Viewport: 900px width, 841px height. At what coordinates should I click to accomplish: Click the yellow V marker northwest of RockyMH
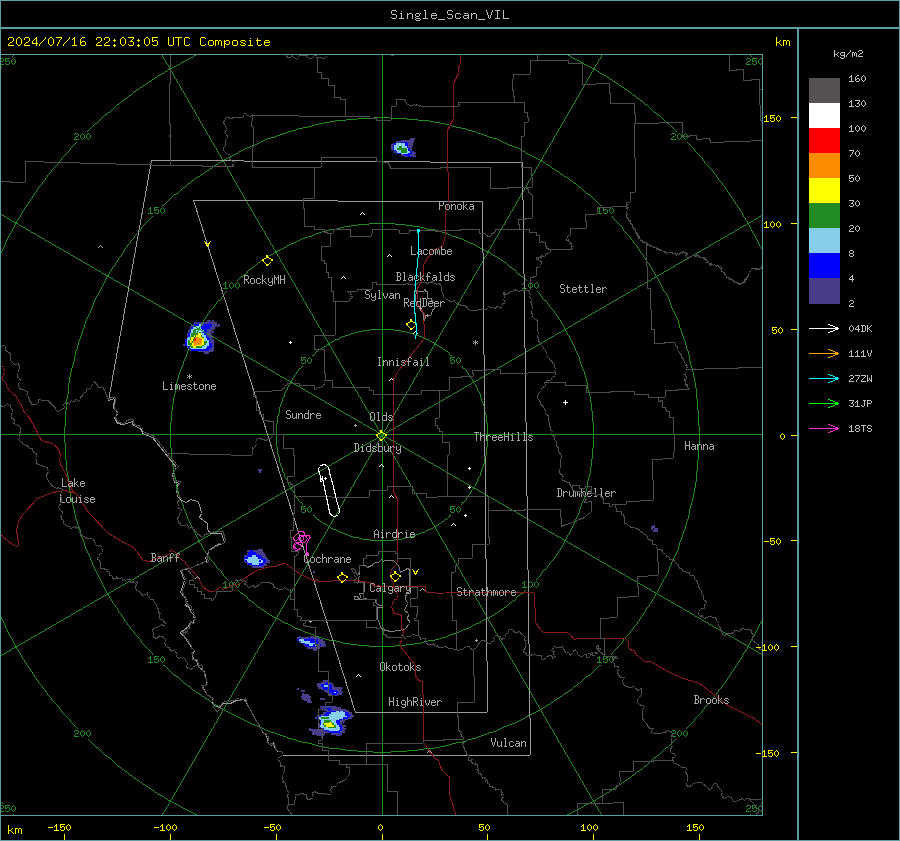point(208,244)
